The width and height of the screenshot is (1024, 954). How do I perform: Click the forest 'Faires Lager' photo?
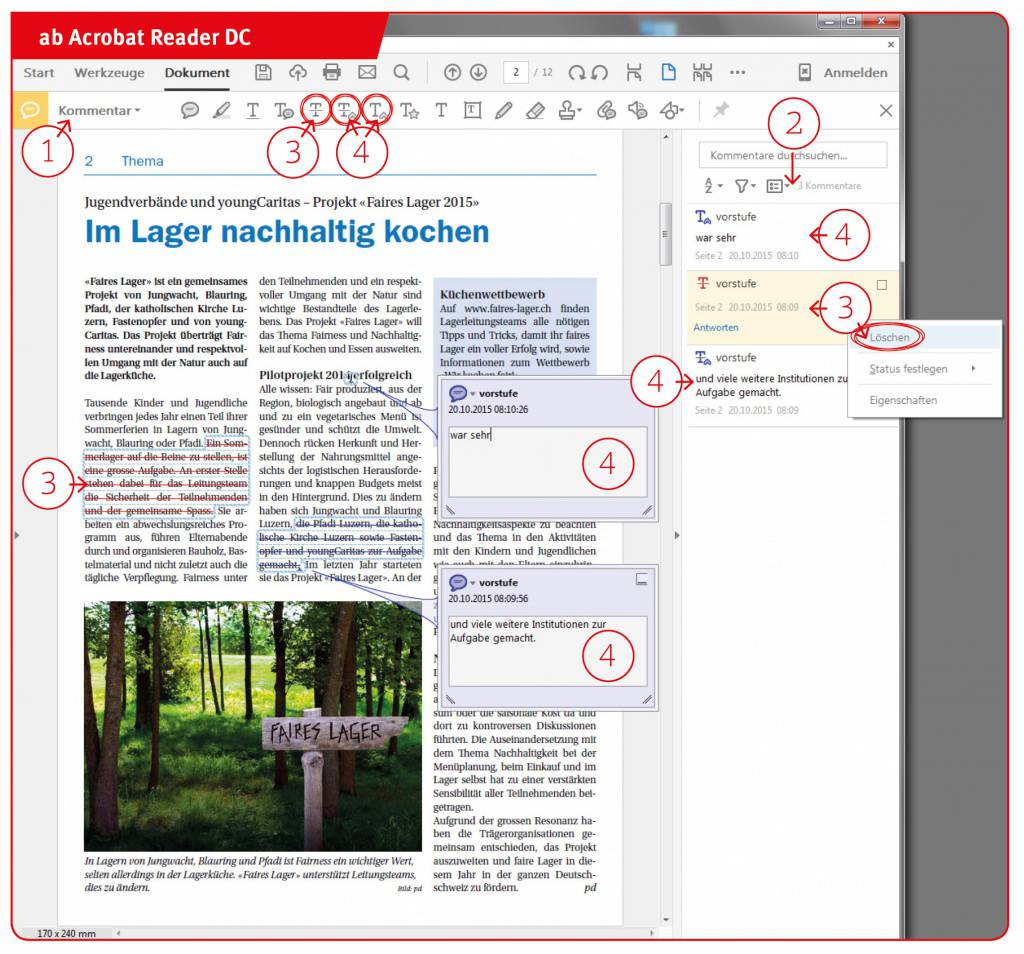253,725
